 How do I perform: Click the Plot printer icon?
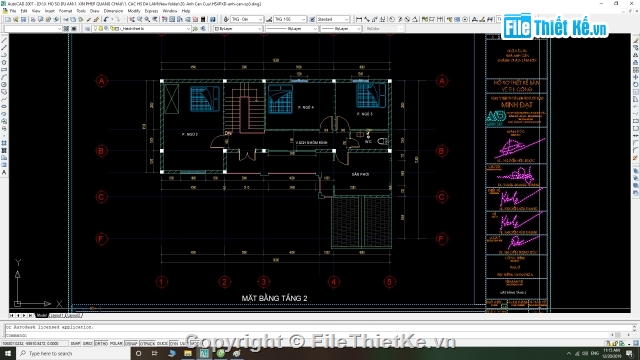[33, 19]
